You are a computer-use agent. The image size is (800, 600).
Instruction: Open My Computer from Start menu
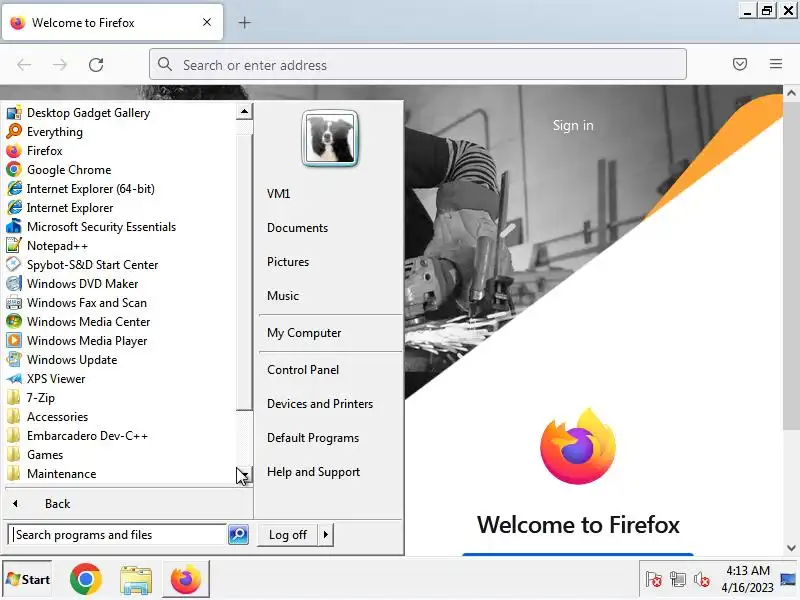pos(304,333)
